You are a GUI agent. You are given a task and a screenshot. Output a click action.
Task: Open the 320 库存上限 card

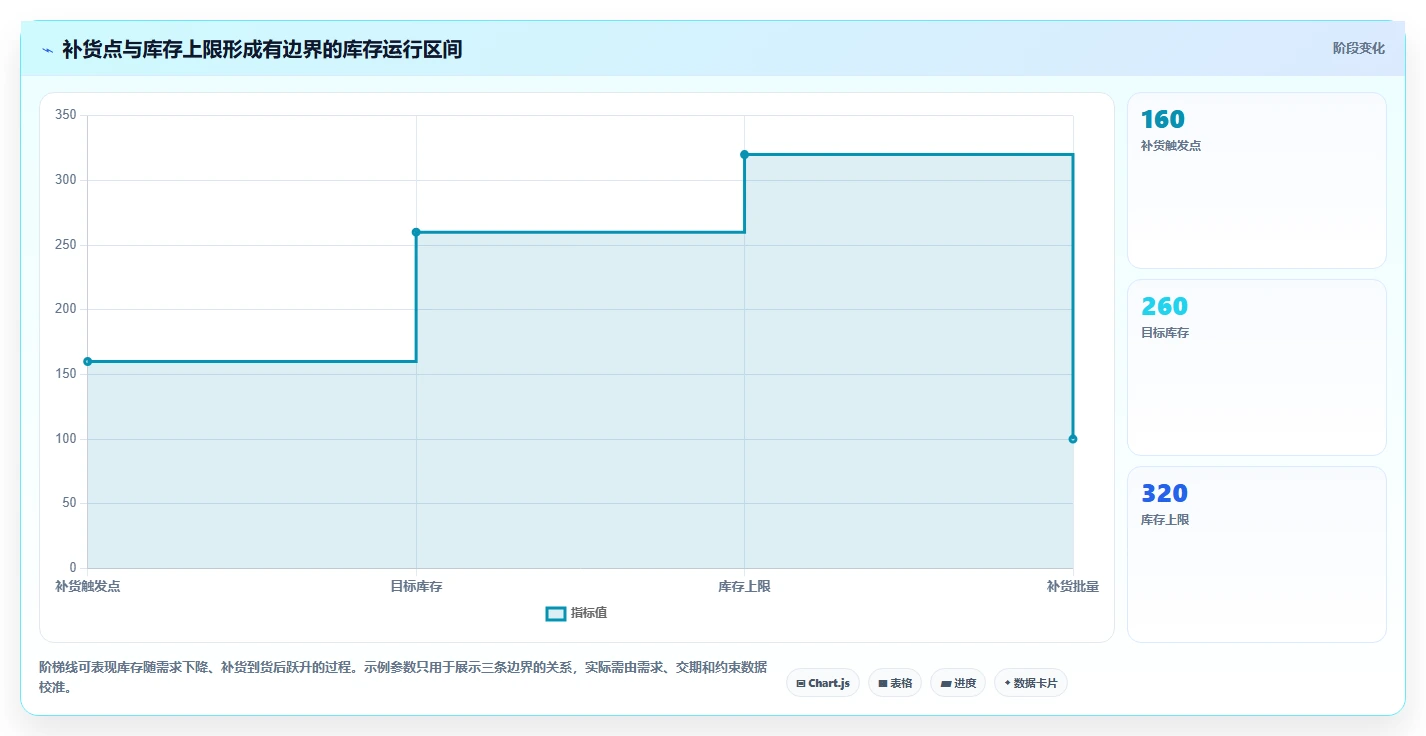[x=1256, y=554]
